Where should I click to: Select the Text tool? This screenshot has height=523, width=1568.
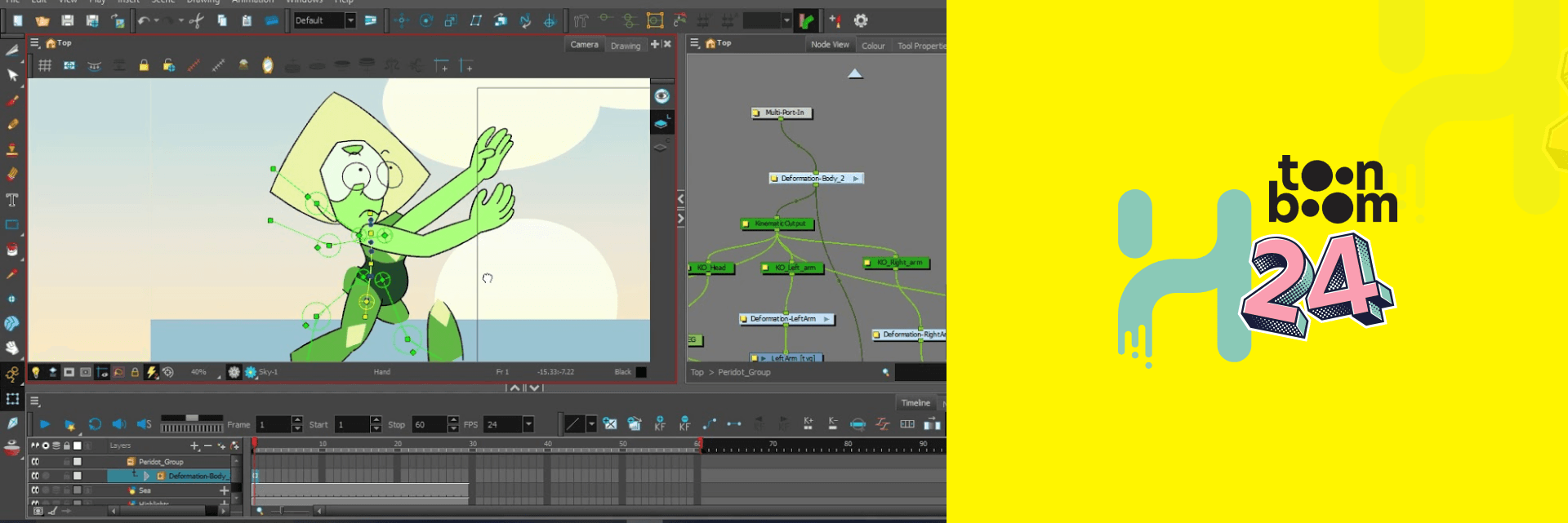(12, 199)
